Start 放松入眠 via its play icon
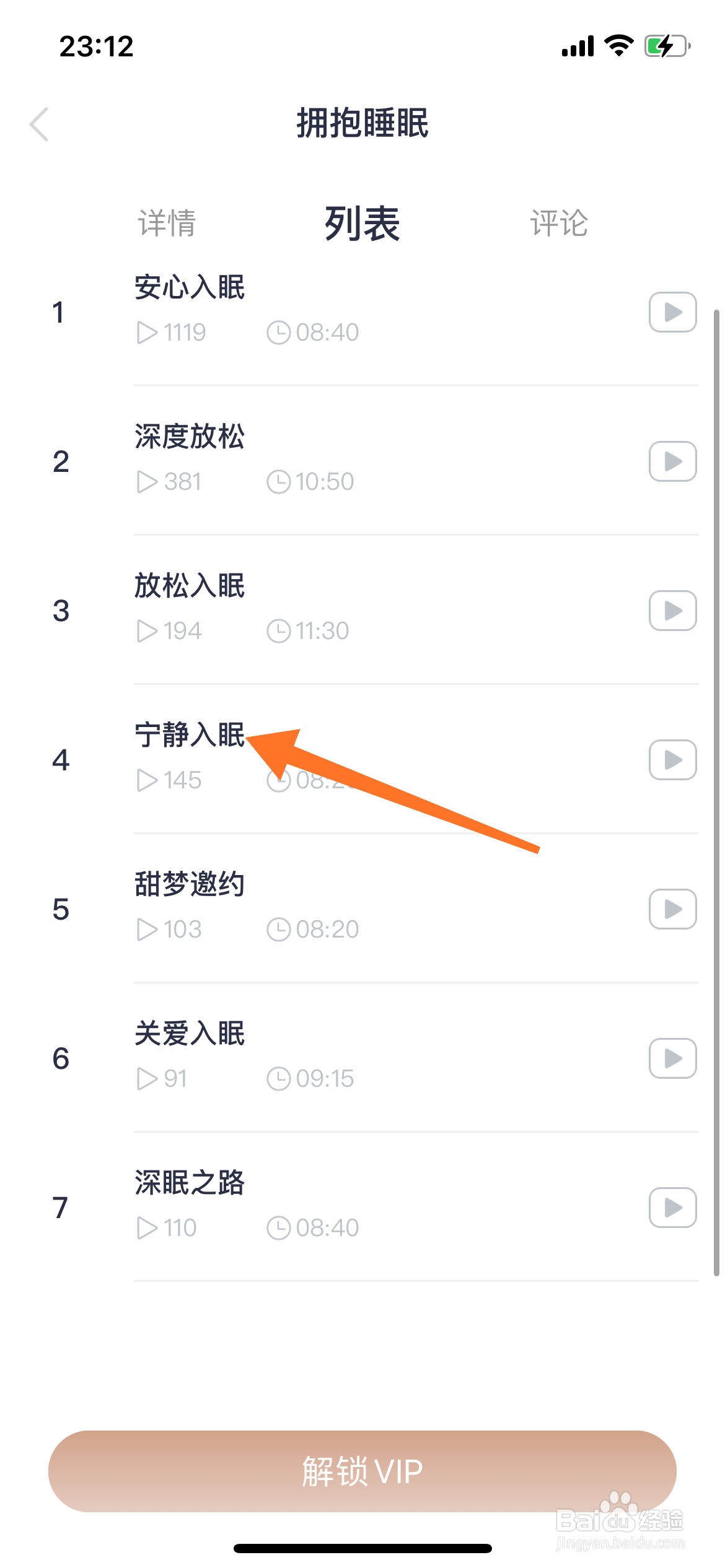 pyautogui.click(x=672, y=610)
